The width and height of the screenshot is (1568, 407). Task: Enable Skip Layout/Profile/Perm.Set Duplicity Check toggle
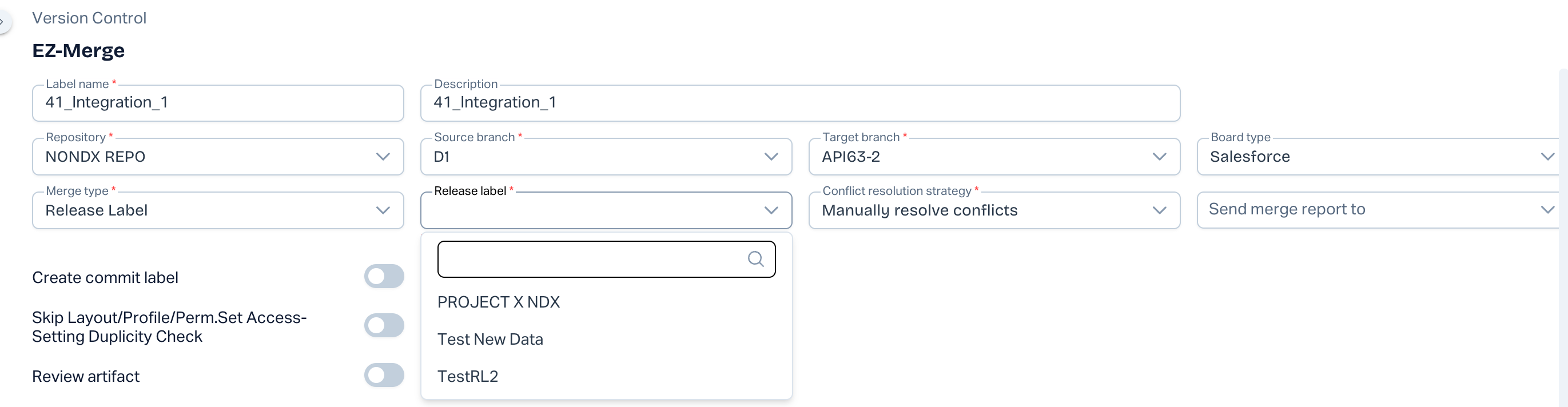pyautogui.click(x=384, y=325)
